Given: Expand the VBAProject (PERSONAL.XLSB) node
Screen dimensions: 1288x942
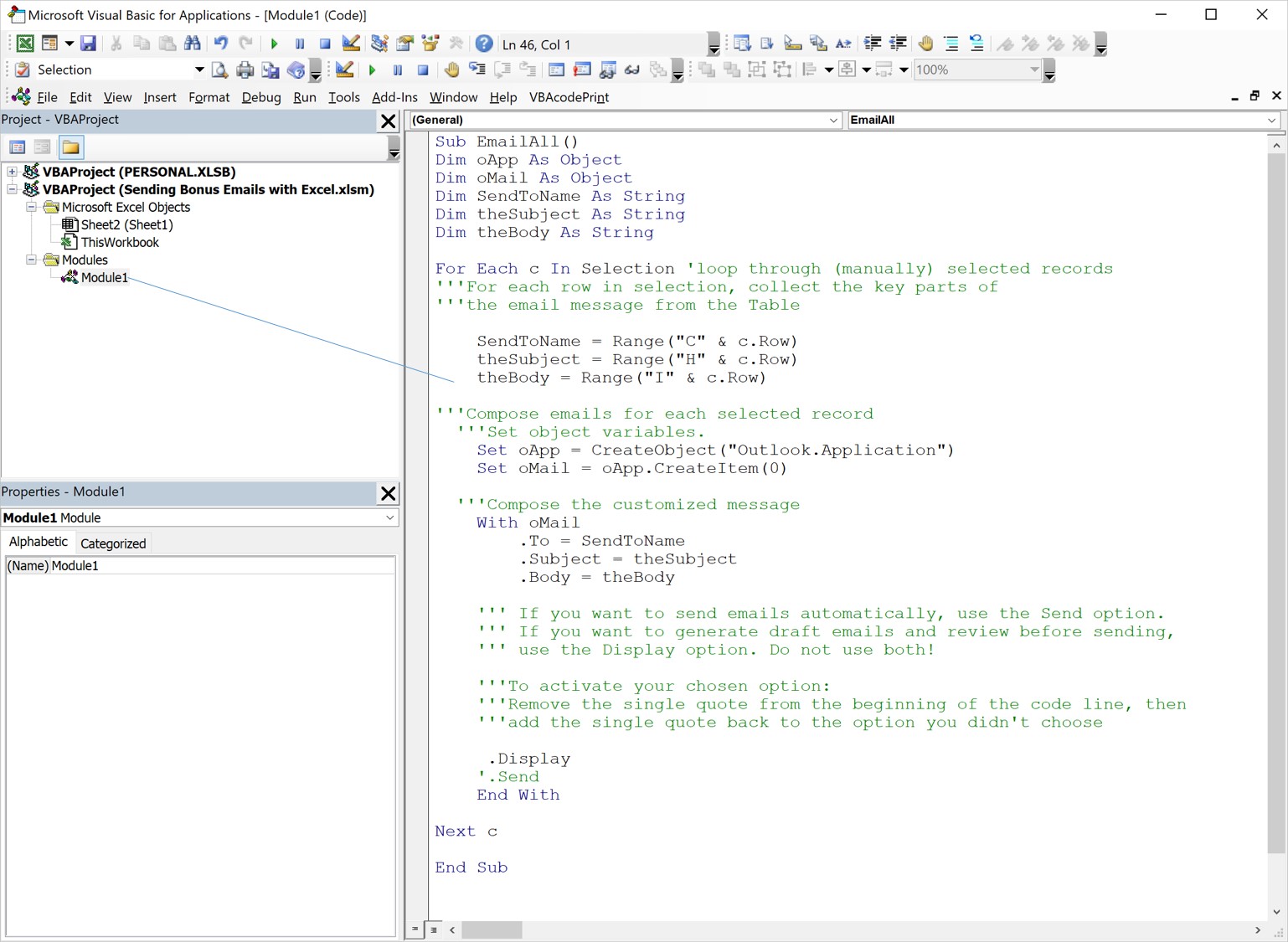Looking at the screenshot, I should pos(13,172).
